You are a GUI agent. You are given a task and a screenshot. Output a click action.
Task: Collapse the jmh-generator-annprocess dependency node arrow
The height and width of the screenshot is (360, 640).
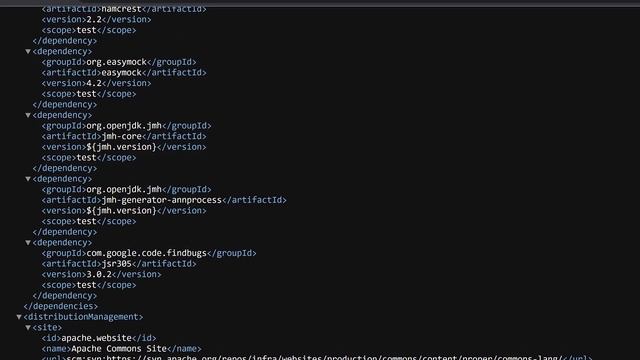pyautogui.click(x=28, y=179)
